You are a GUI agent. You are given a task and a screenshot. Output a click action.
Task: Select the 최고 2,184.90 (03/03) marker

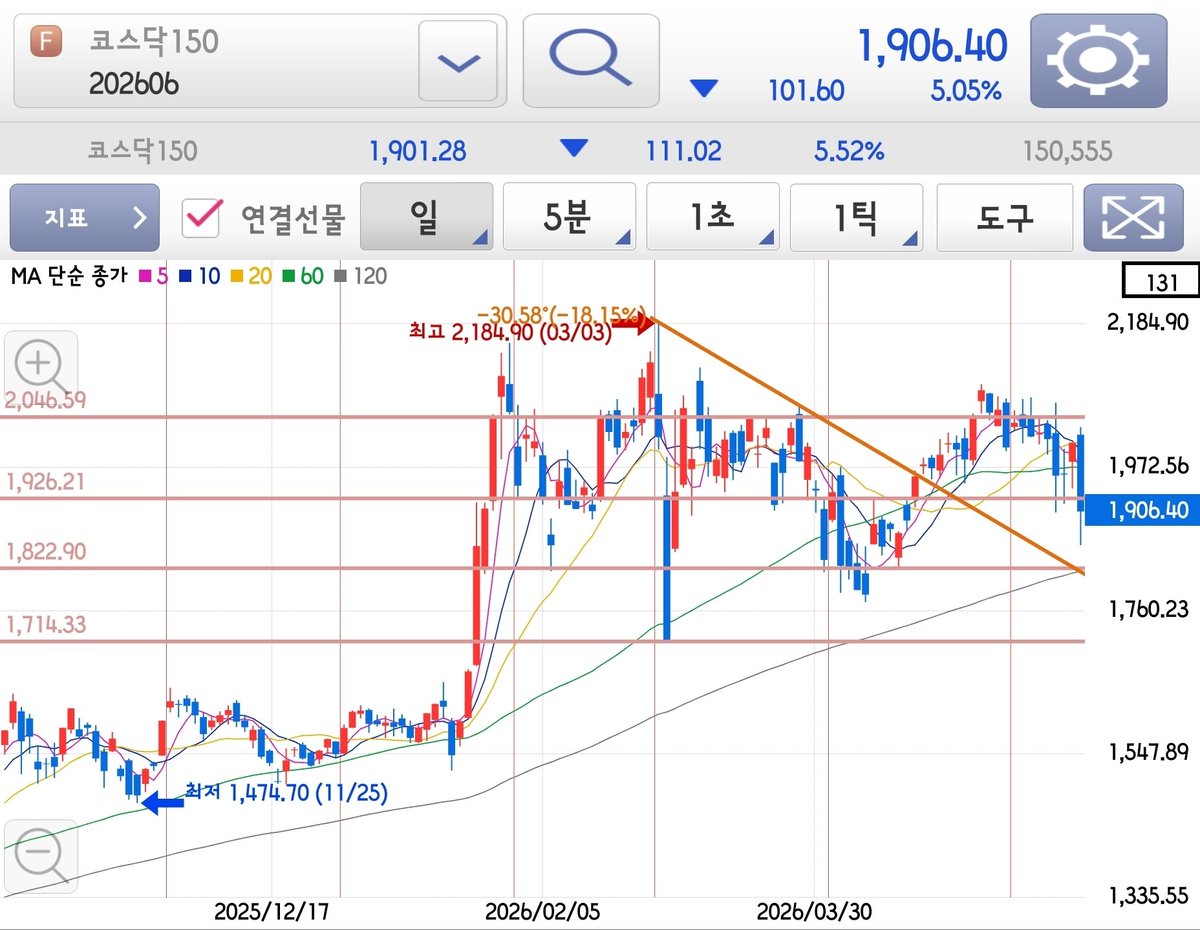(x=510, y=333)
